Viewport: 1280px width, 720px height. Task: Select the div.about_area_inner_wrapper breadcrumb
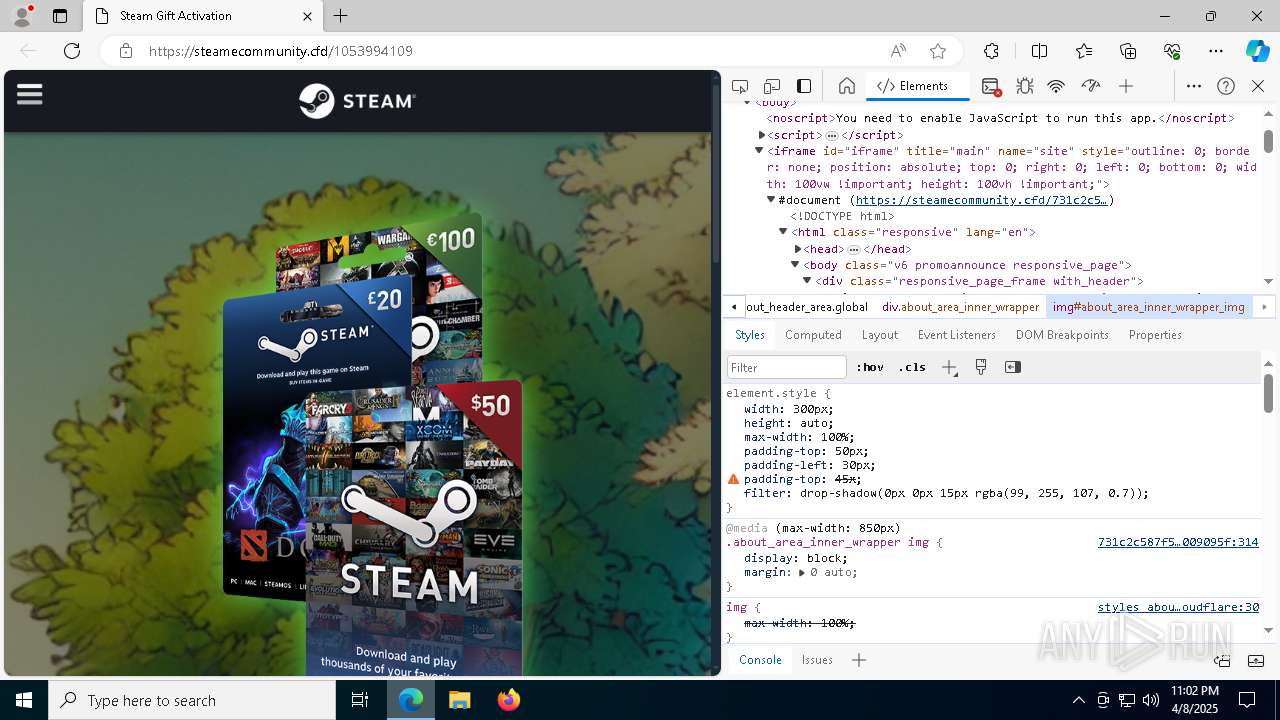[x=960, y=307]
